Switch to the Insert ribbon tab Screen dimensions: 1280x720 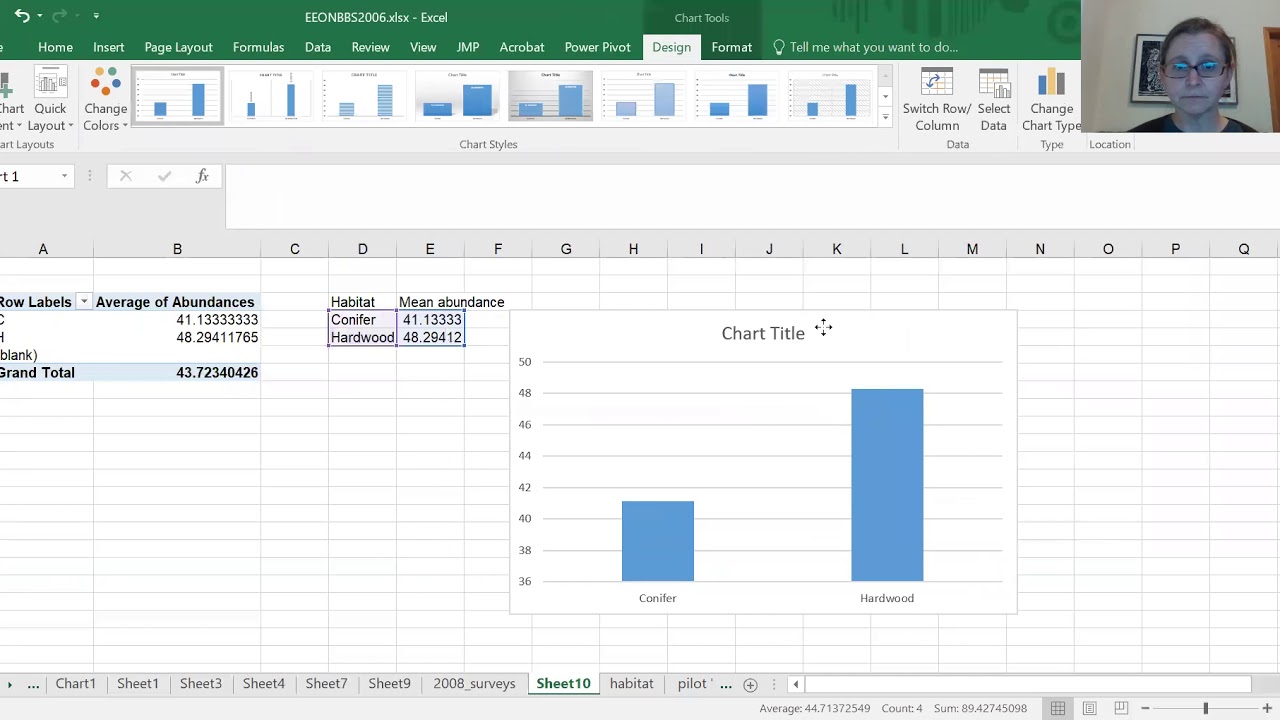(108, 47)
